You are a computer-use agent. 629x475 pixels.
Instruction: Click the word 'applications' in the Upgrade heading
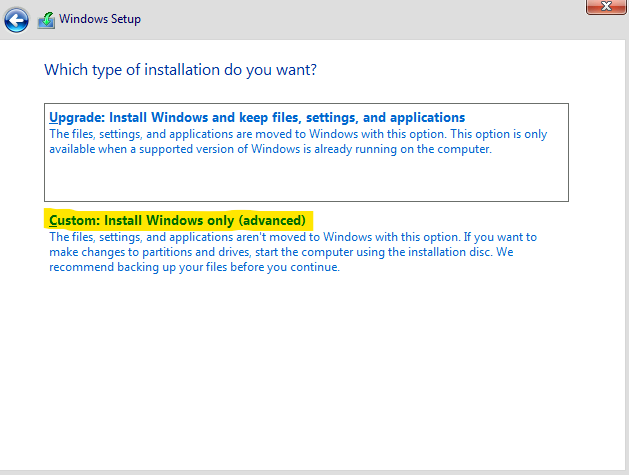pos(427,118)
